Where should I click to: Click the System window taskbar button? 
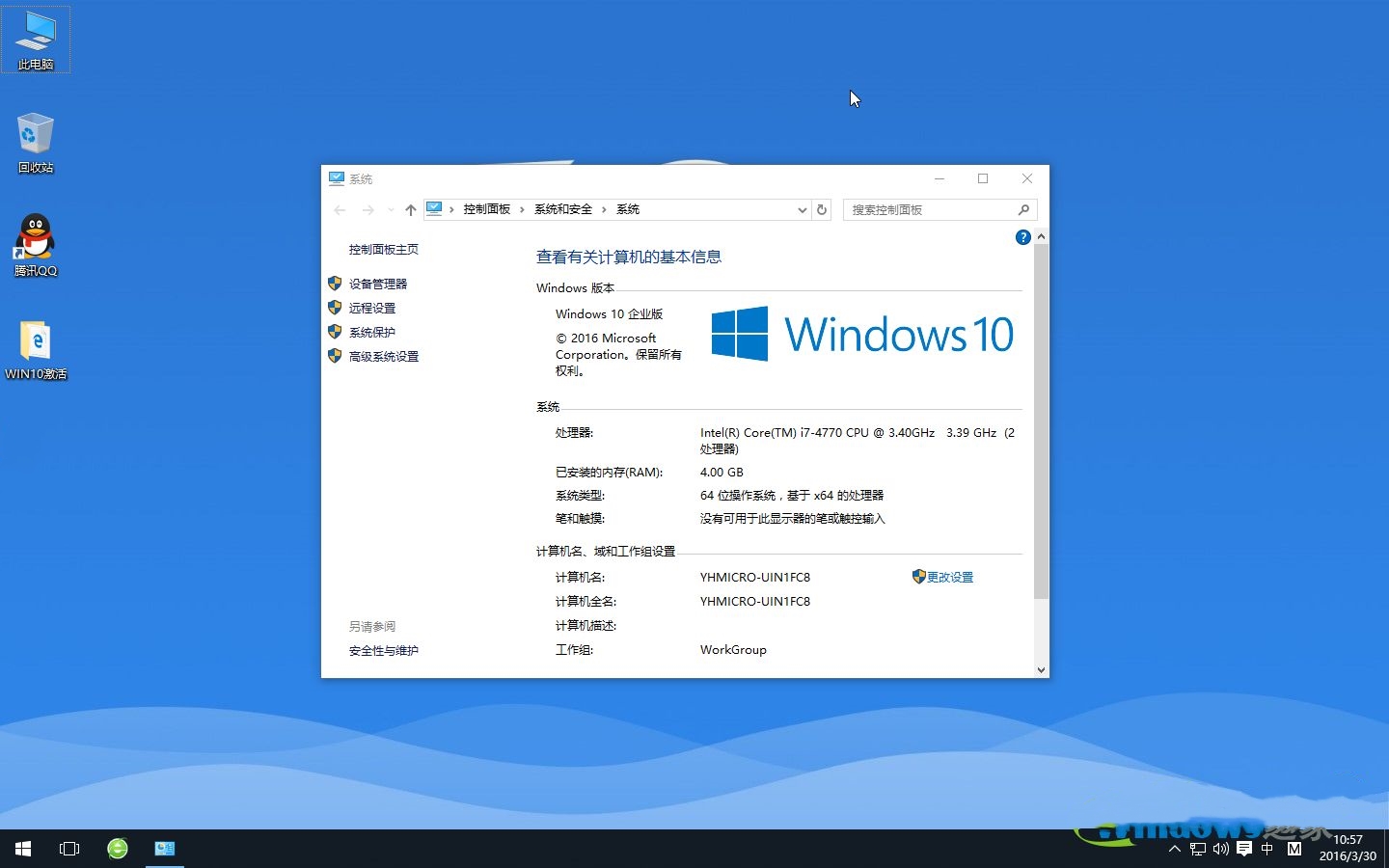[x=165, y=849]
